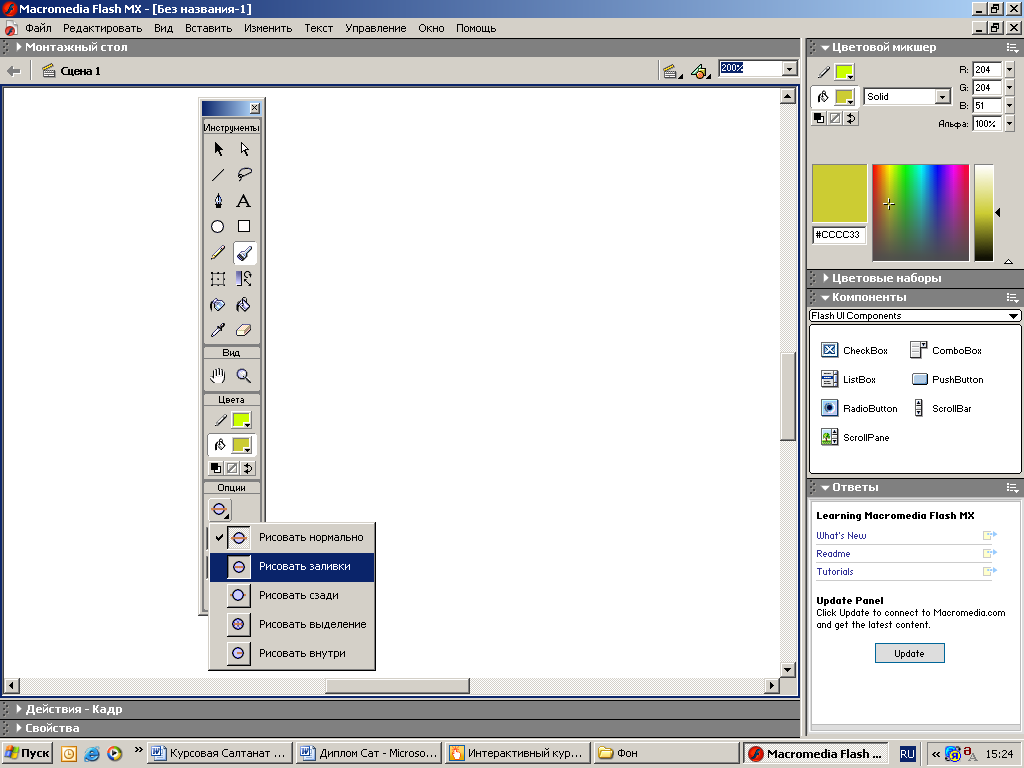Screen dimensions: 1024x768
Task: Choose Рисовать сзади brush mode
Action: [292, 596]
